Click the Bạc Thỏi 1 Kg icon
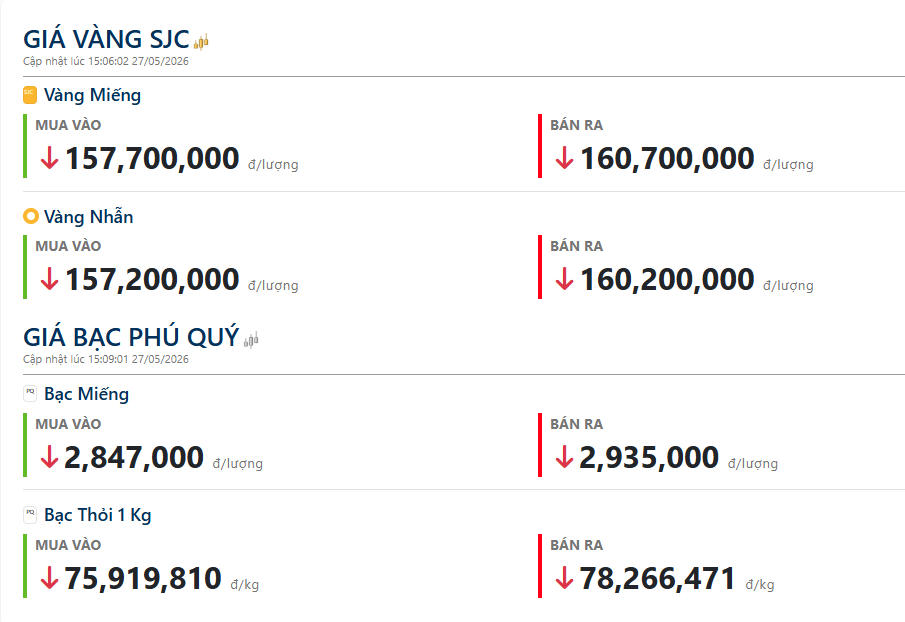 pyautogui.click(x=30, y=514)
